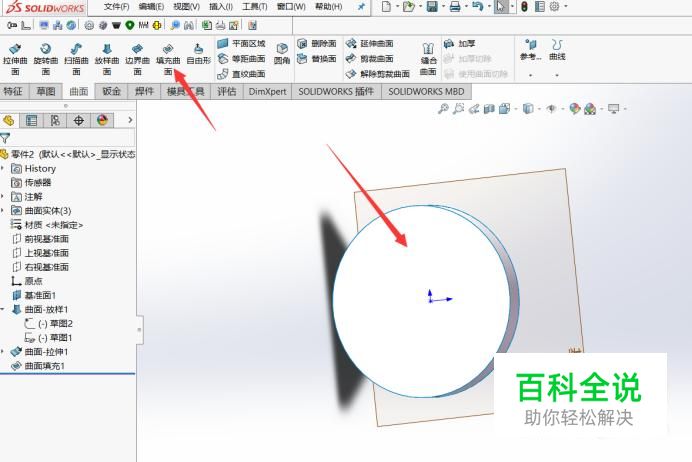This screenshot has height=462, width=692.
Task: Click the 删除面 delete face tool
Action: (x=317, y=43)
